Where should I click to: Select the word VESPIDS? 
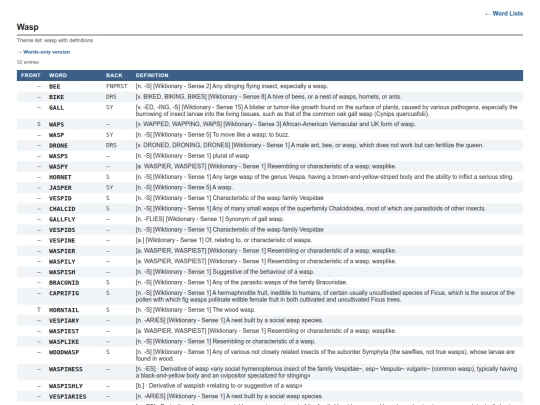[62, 230]
